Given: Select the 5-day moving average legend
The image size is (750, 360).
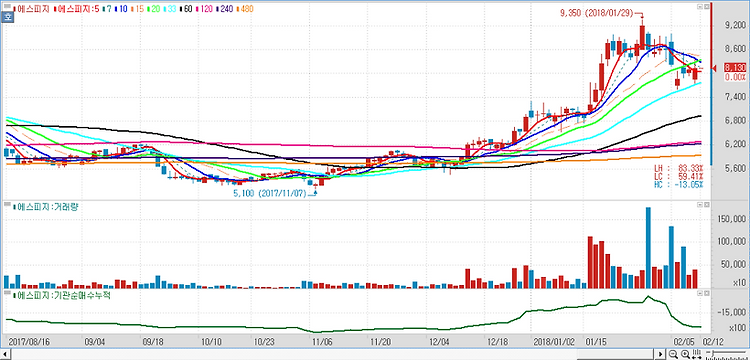Looking at the screenshot, I should coord(76,9).
